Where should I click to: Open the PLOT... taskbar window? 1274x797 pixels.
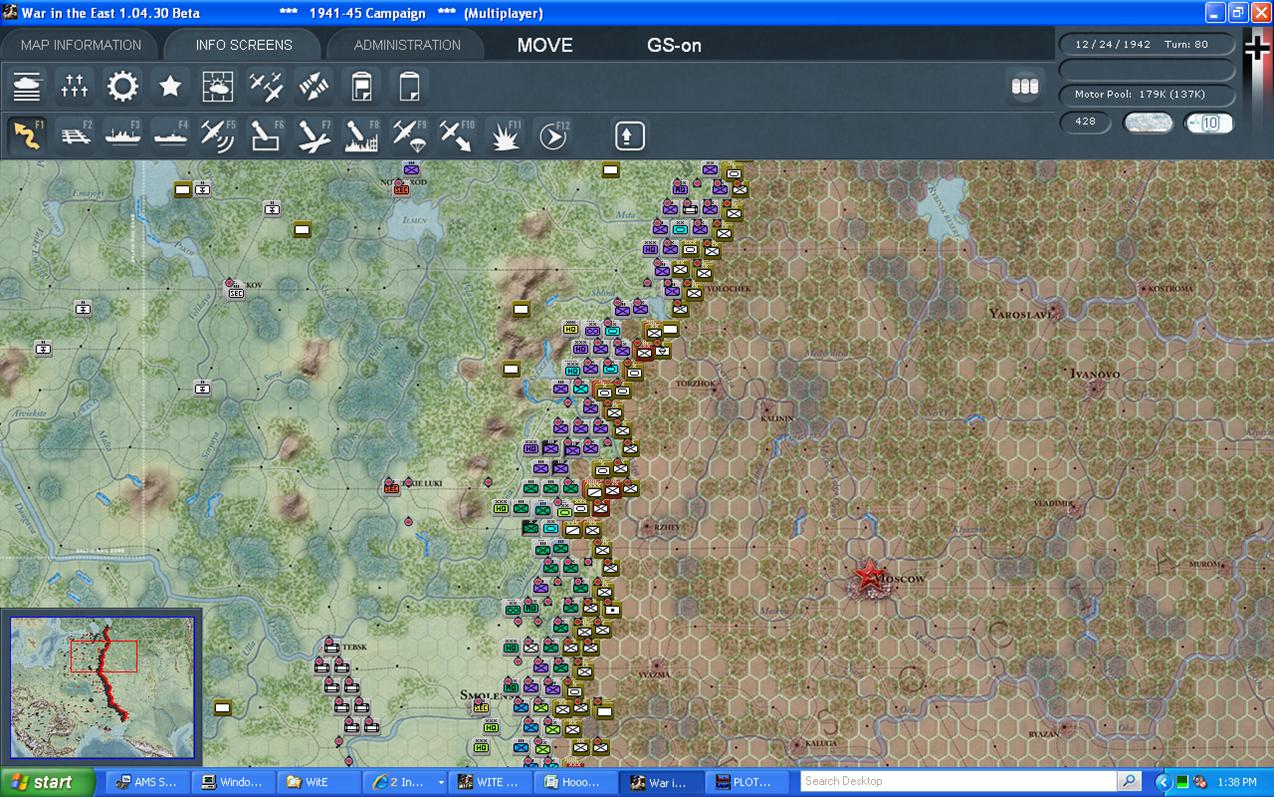(x=746, y=782)
